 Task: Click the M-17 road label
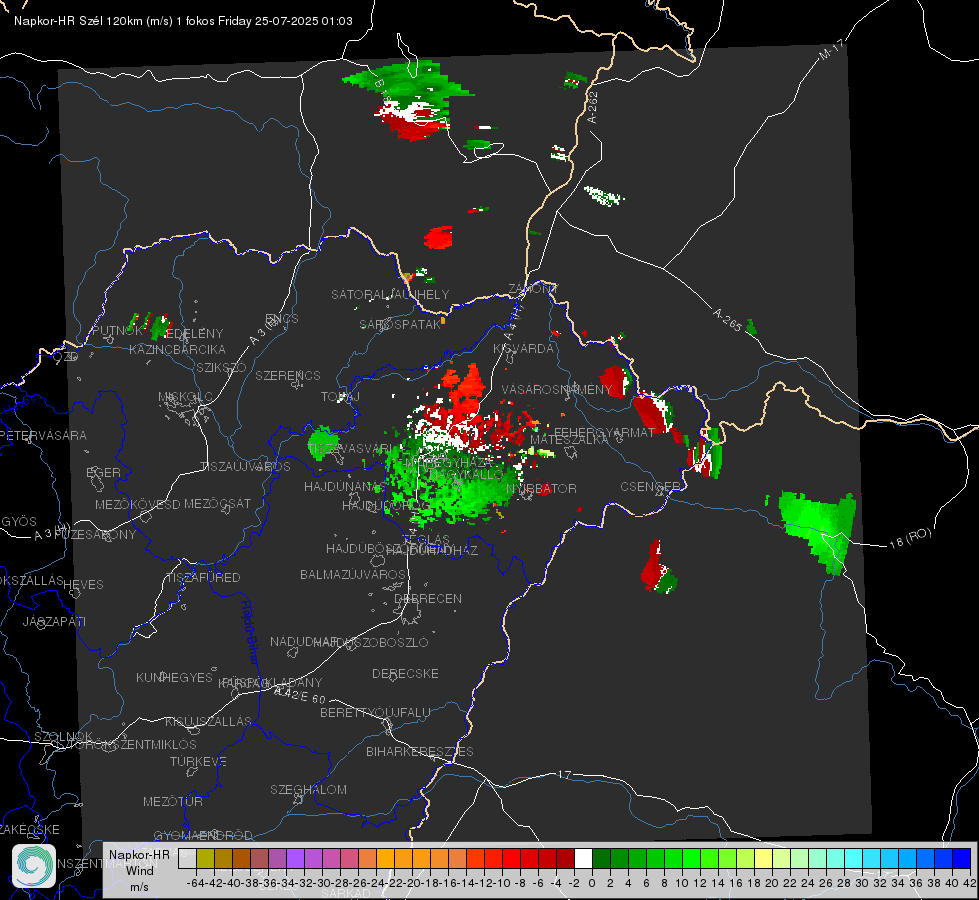(x=832, y=49)
